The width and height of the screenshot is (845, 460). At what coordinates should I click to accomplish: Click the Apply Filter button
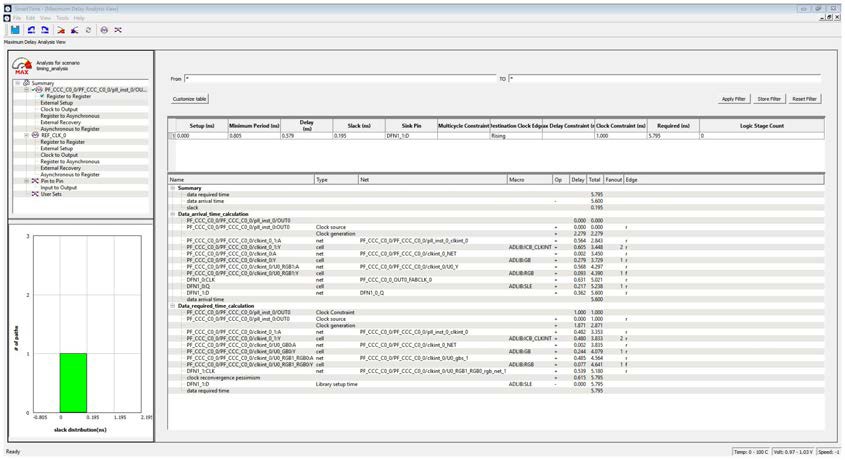coord(733,99)
